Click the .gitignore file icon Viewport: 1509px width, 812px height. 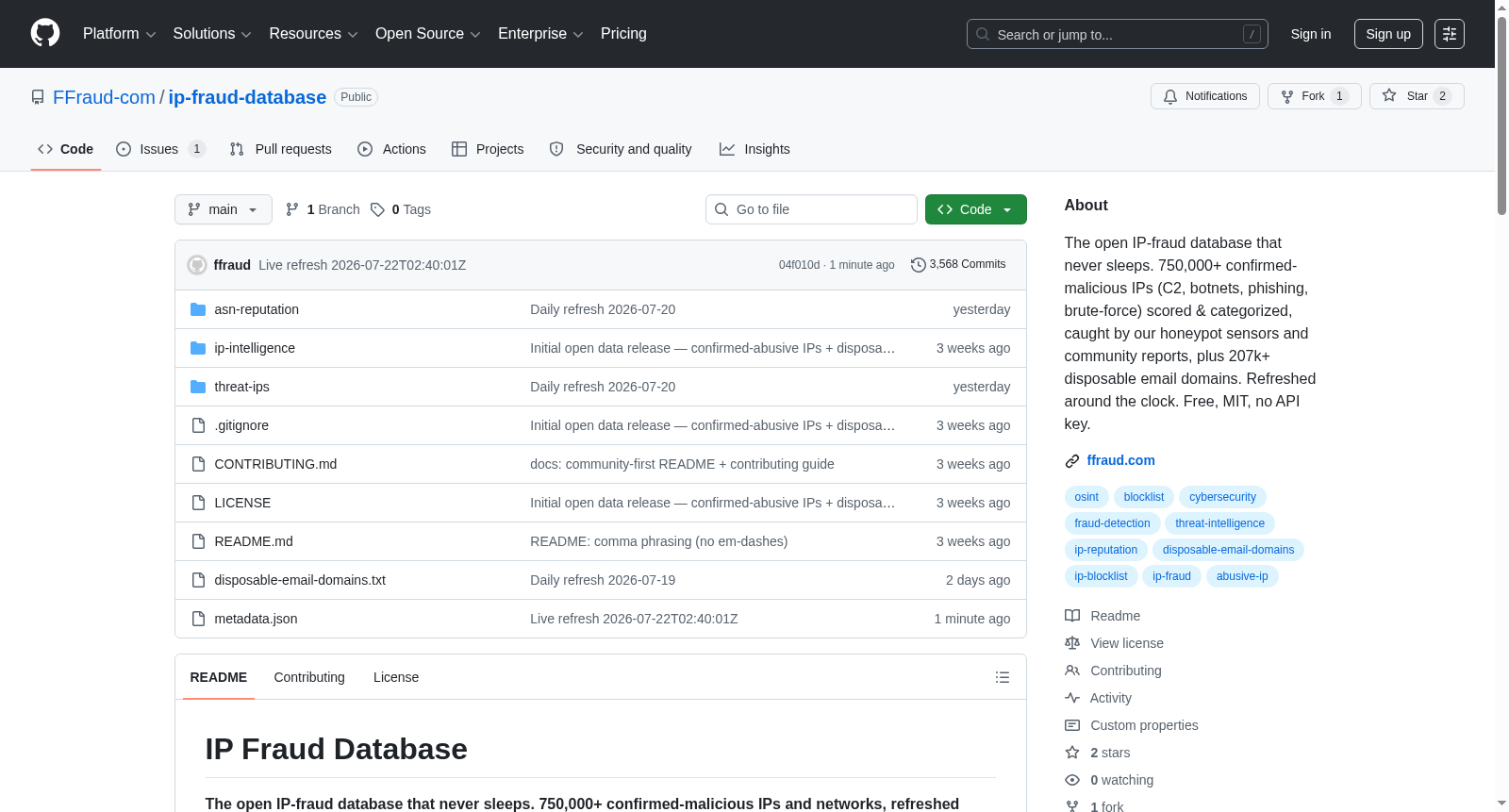click(198, 425)
